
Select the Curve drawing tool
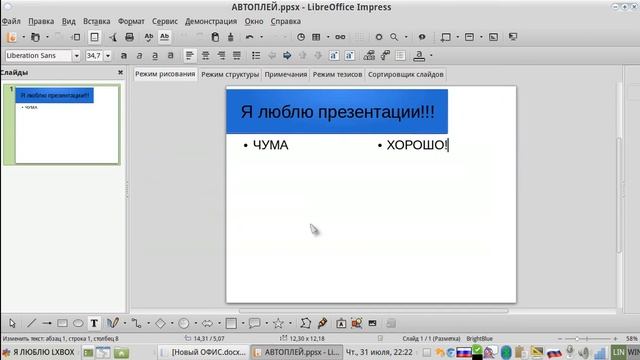[x=113, y=323]
